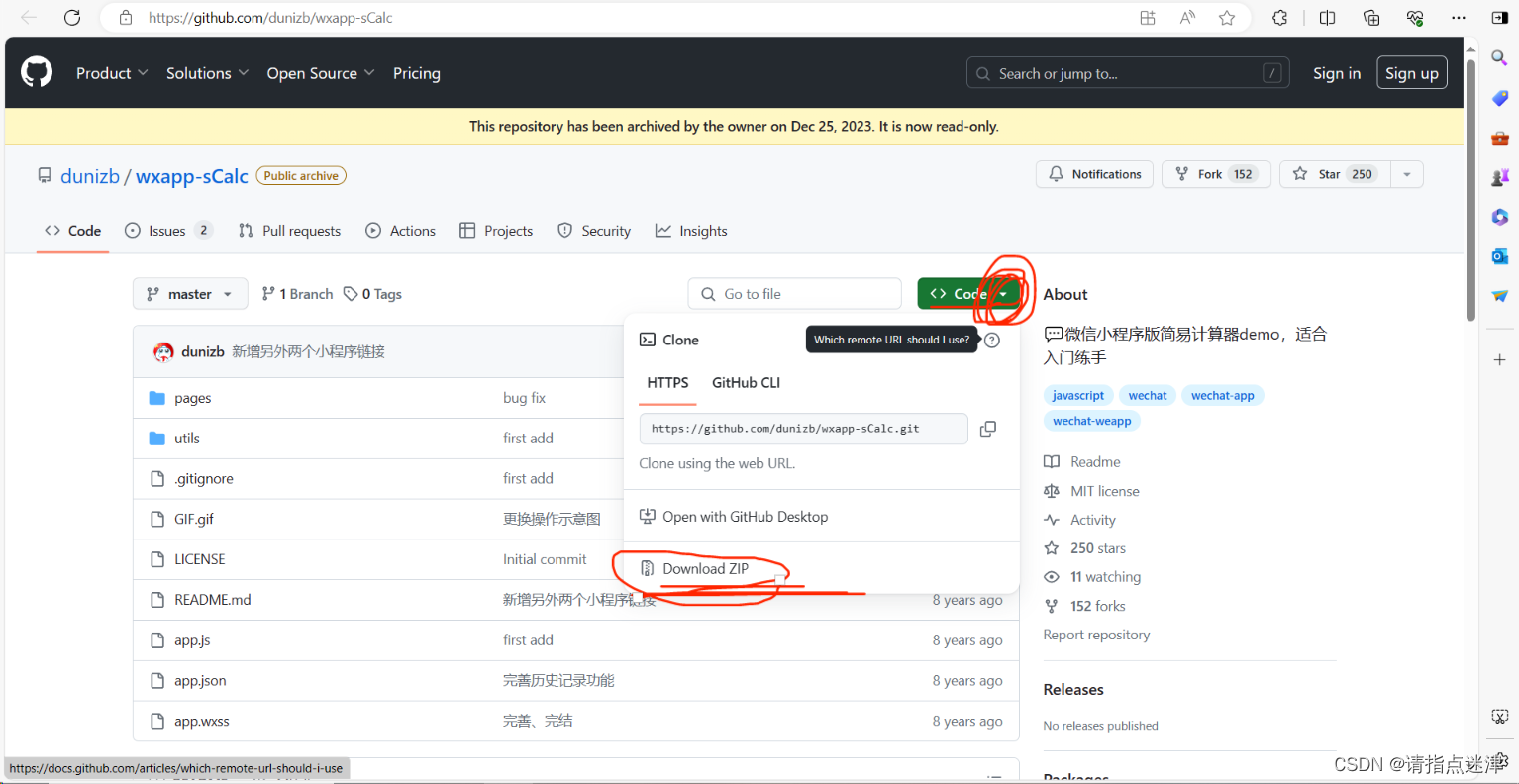This screenshot has width=1519, height=784.
Task: Open the .gitignore file
Action: point(204,479)
